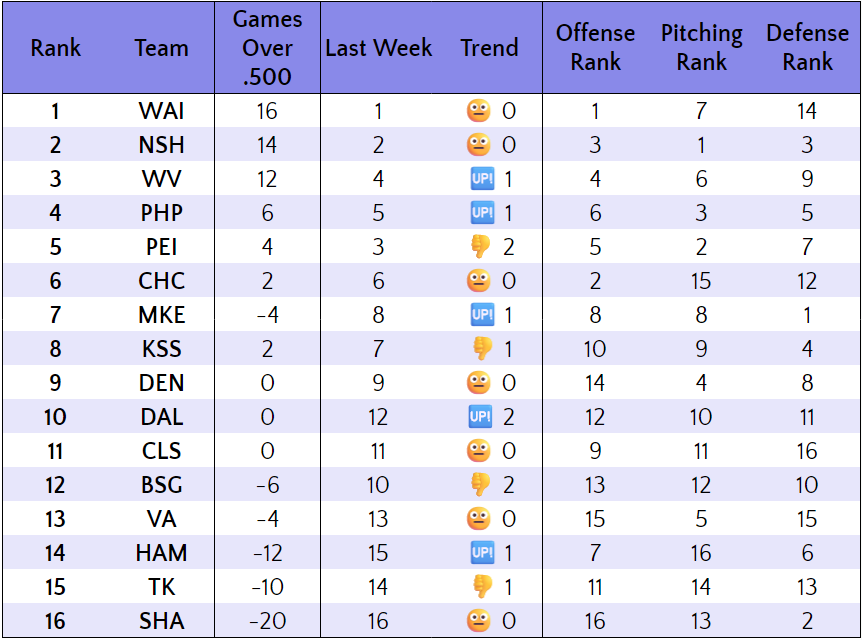Click the UP! icon in HAM row
The image size is (862, 640).
(x=481, y=553)
